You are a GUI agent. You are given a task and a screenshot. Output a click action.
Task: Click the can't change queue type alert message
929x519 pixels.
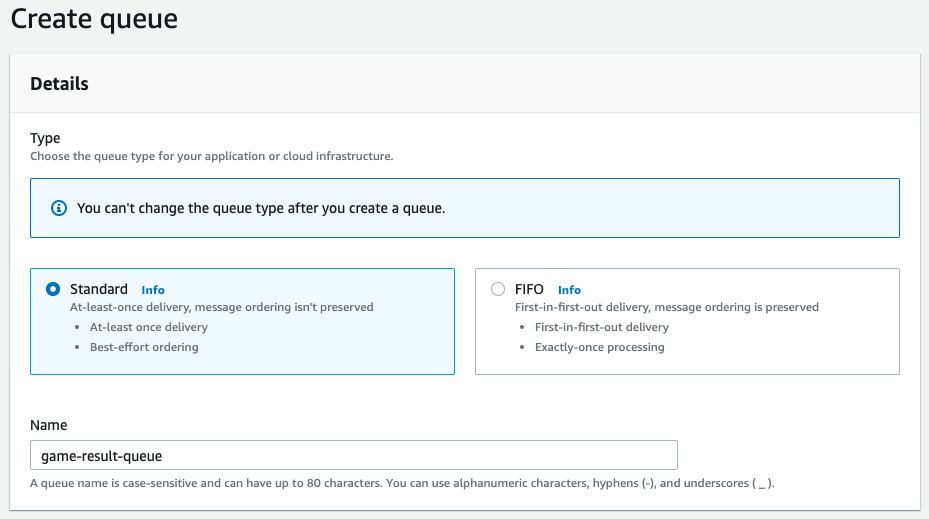(x=261, y=208)
